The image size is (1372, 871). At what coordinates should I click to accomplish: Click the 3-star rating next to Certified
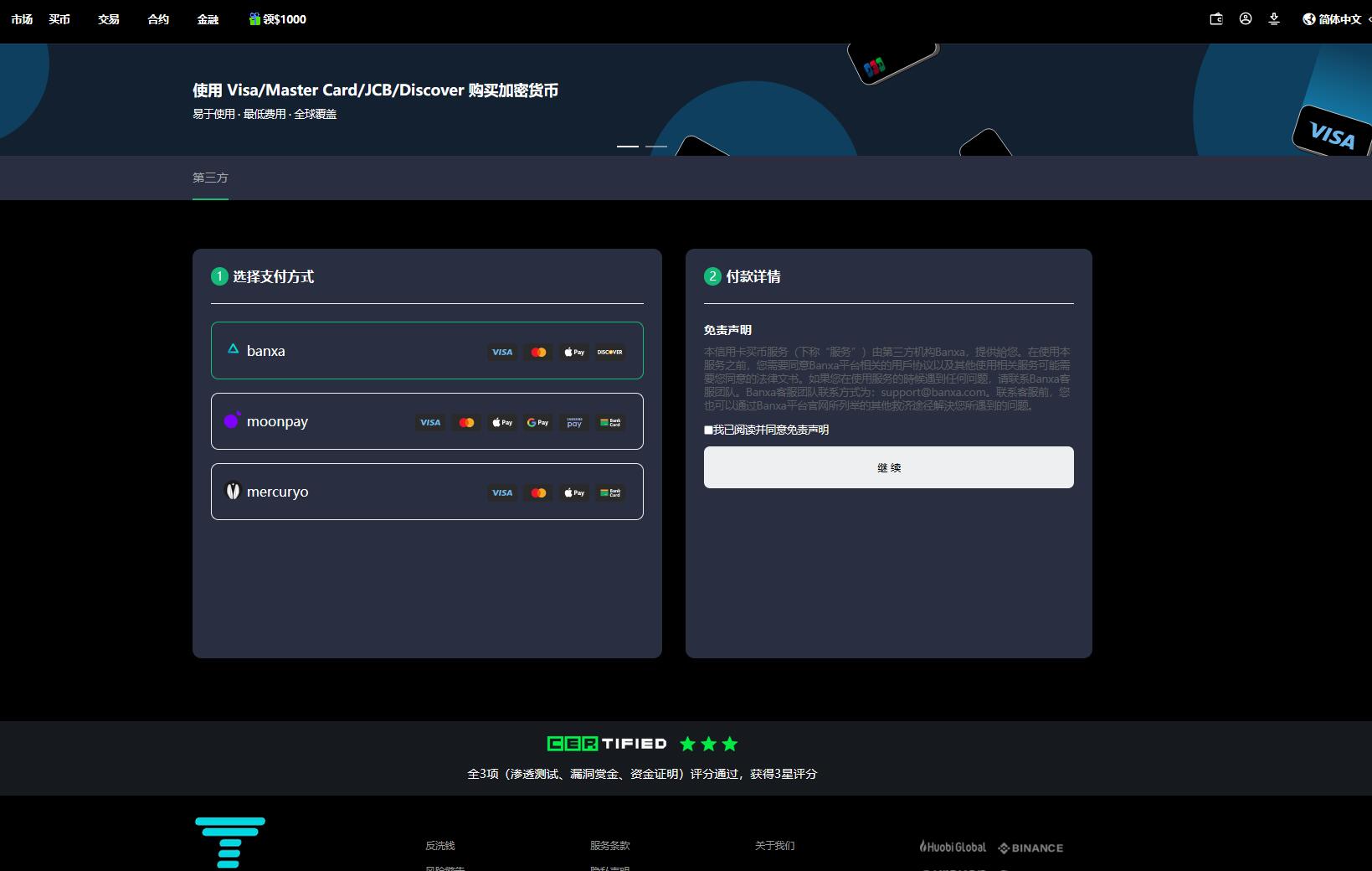tap(709, 744)
